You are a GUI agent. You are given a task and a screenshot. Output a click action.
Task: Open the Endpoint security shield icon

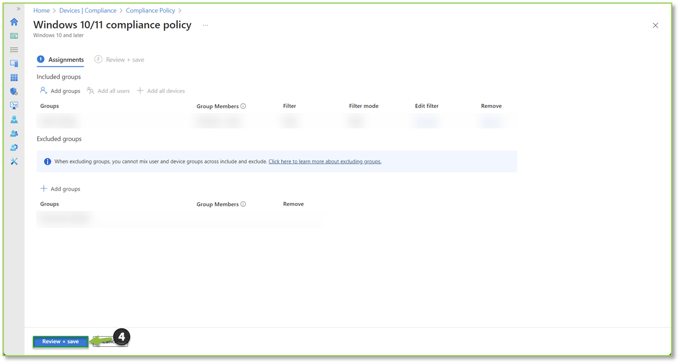click(x=14, y=92)
